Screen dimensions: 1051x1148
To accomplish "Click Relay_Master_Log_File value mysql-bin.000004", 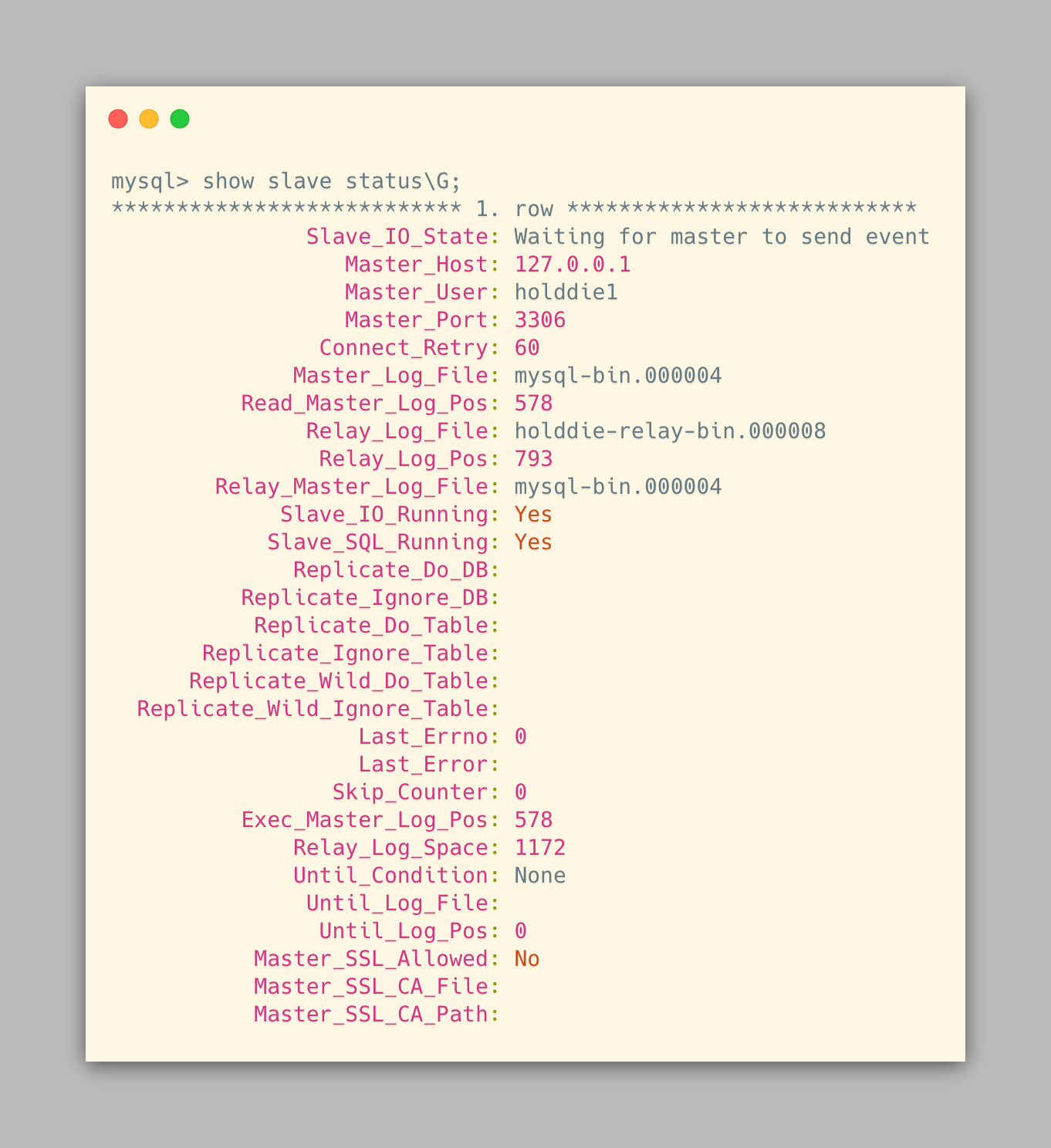I will click(x=618, y=487).
